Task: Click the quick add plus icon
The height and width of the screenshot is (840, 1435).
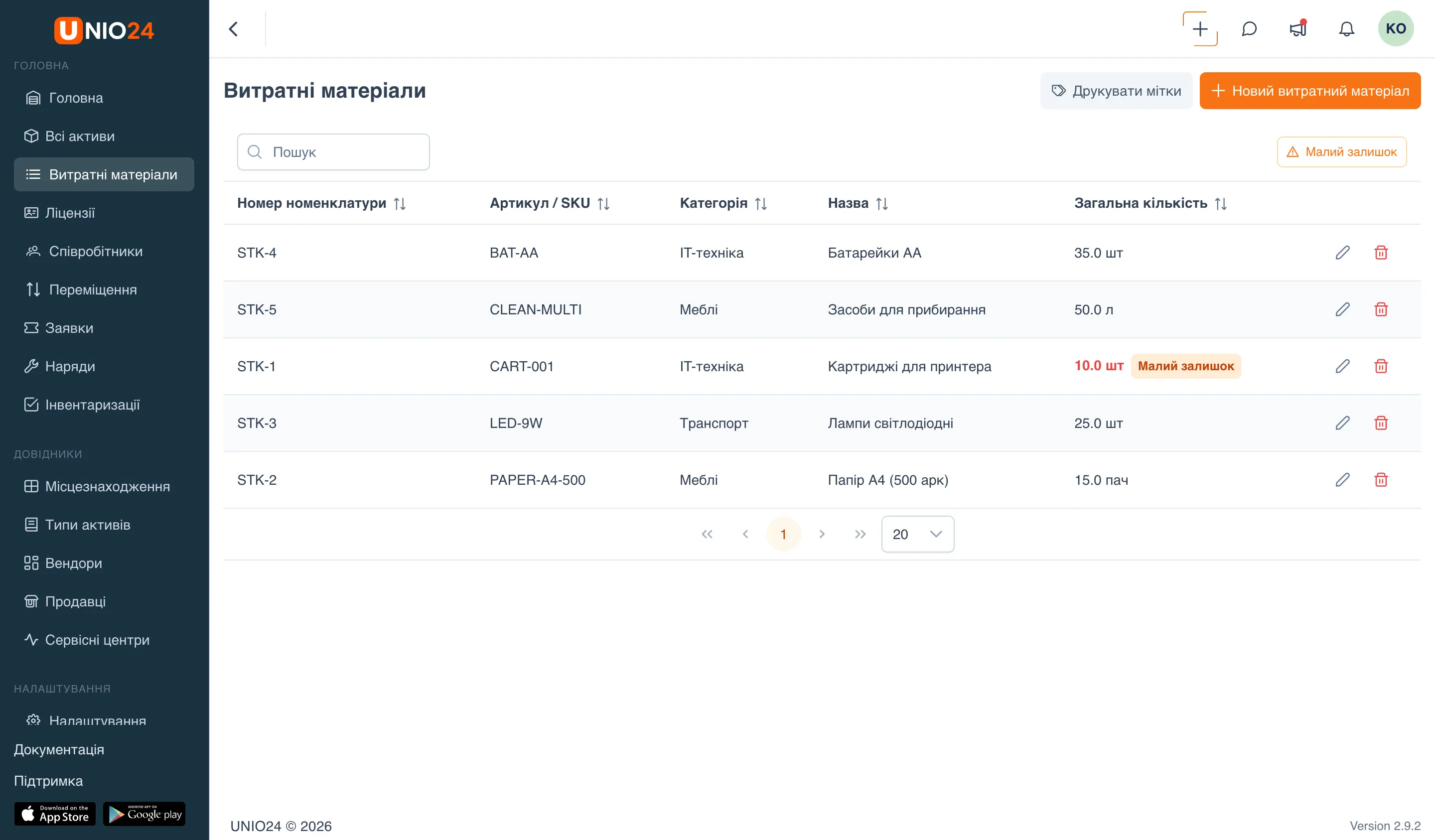Action: 1200,28
